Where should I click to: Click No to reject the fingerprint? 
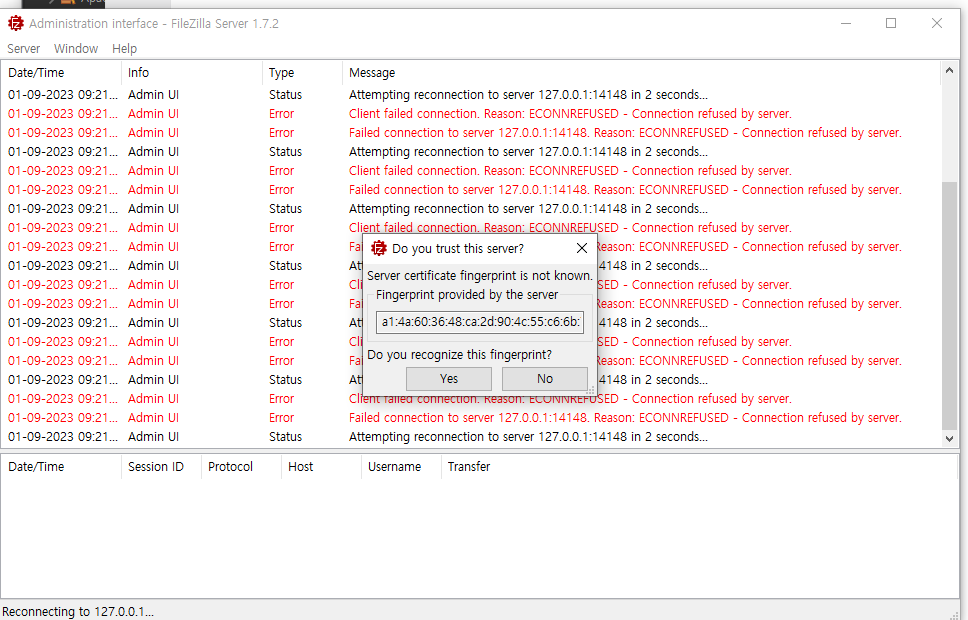[x=544, y=379]
